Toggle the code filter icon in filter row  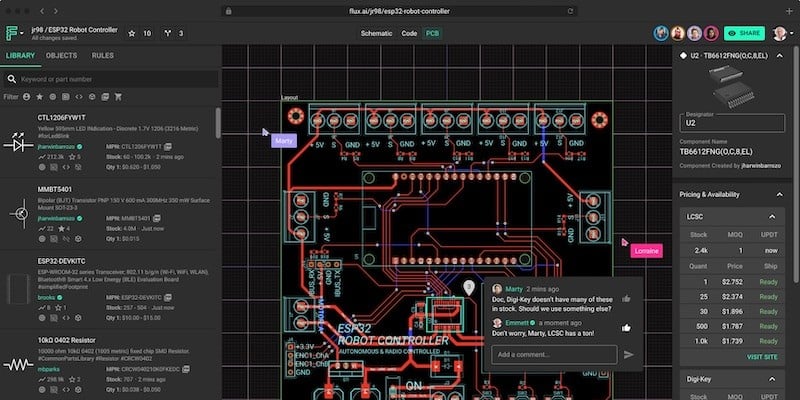[x=79, y=96]
